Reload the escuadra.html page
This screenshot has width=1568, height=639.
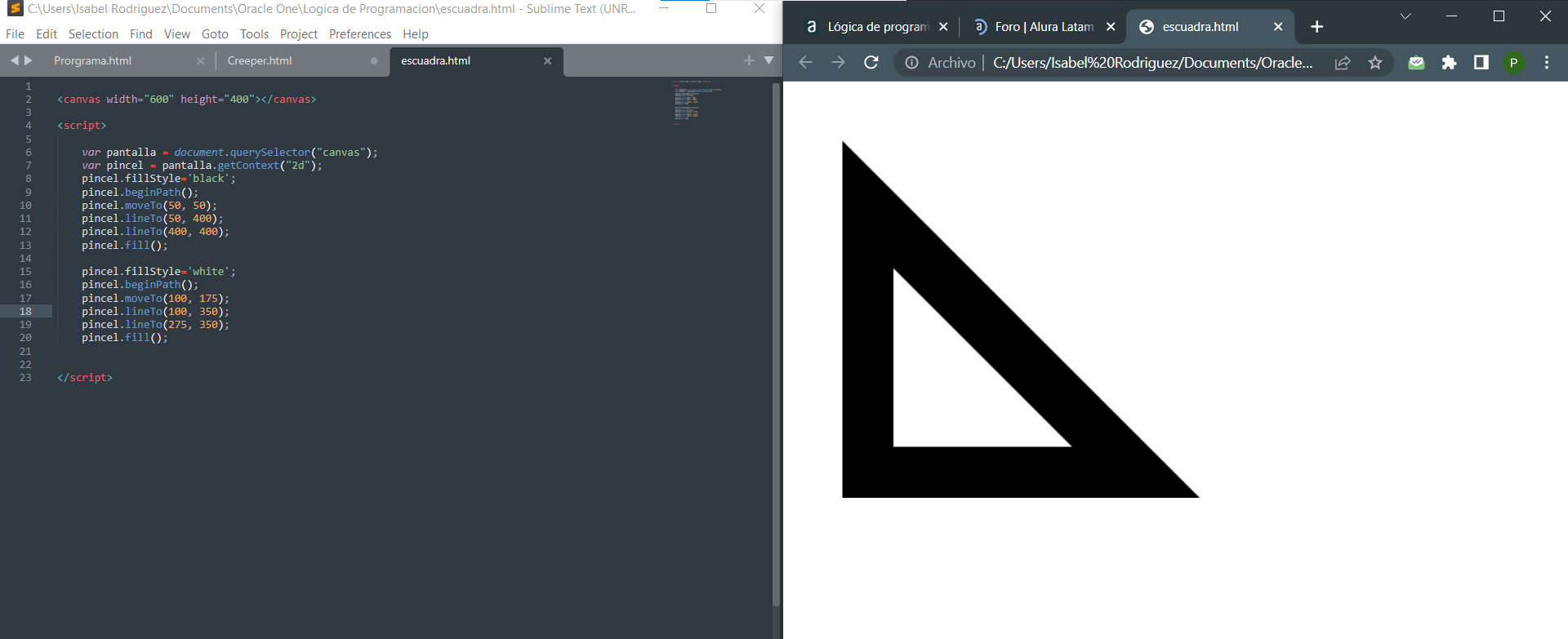(x=871, y=63)
